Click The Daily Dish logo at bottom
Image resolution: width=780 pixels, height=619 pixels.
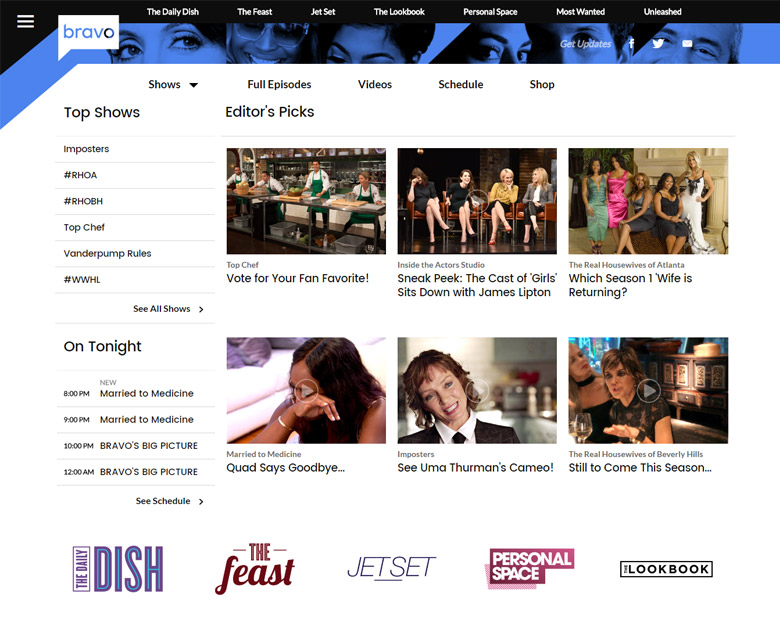(118, 569)
